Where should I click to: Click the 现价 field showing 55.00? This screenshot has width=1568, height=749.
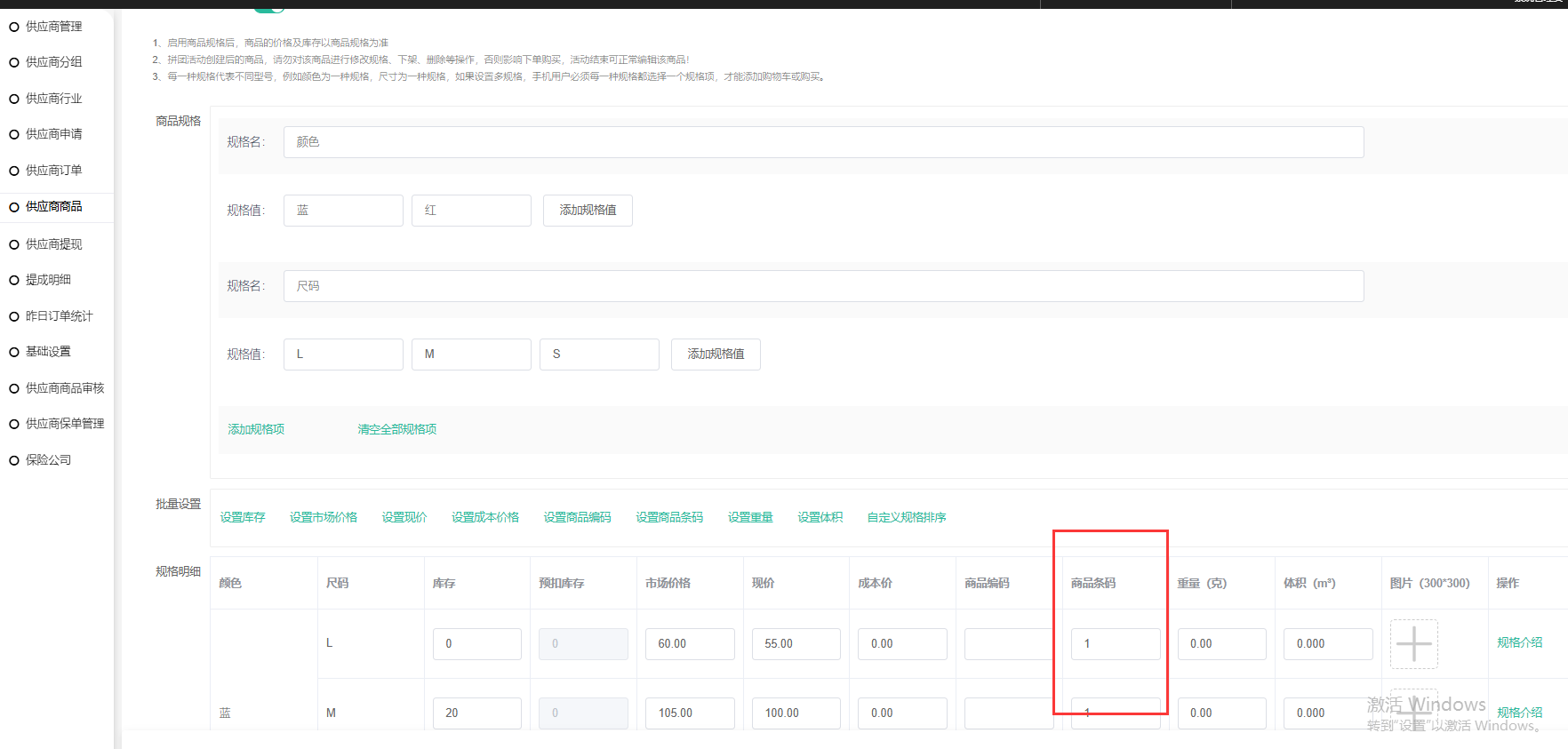pyautogui.click(x=796, y=644)
